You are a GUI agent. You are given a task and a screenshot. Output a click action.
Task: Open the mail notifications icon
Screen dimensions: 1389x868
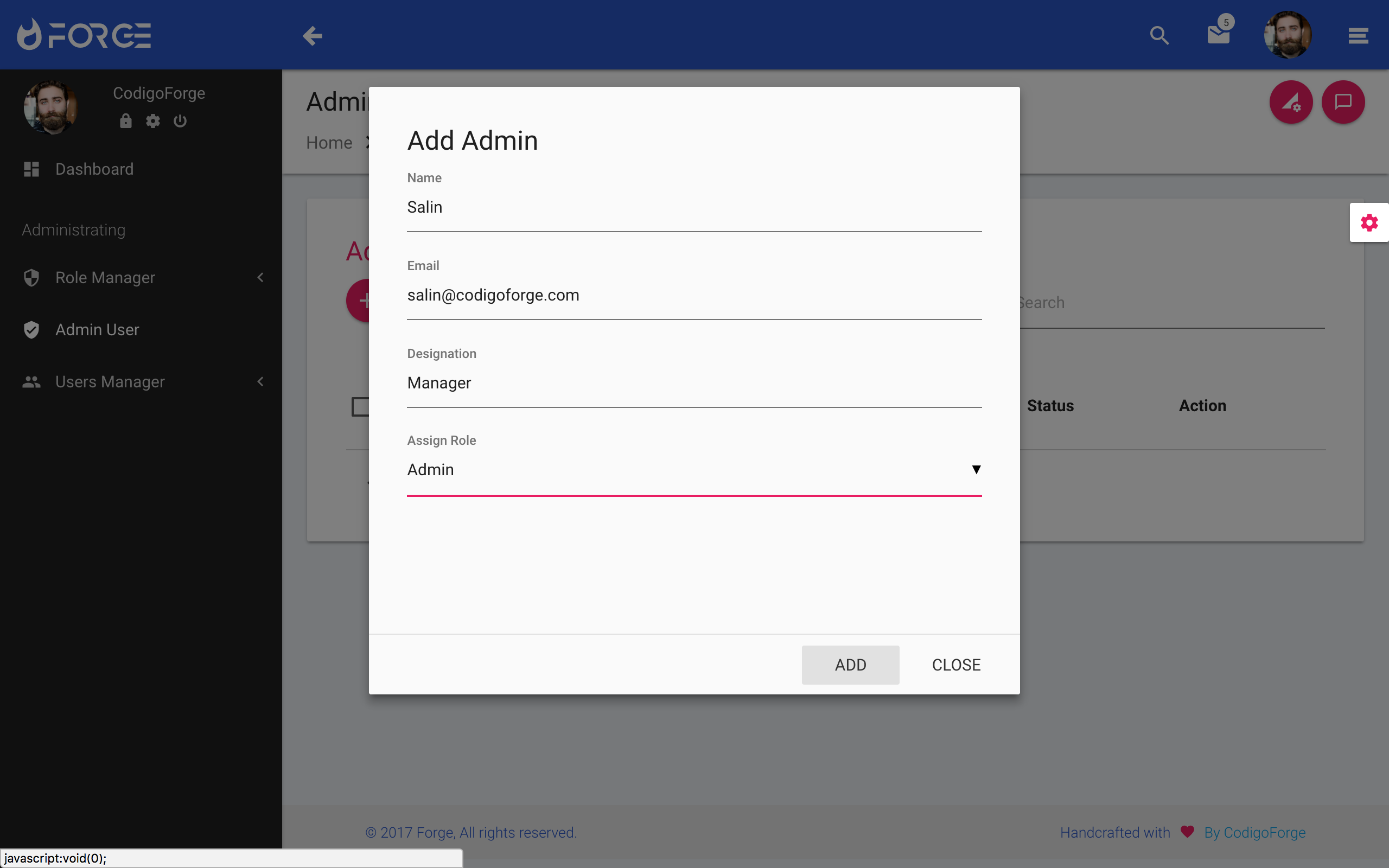1218,36
